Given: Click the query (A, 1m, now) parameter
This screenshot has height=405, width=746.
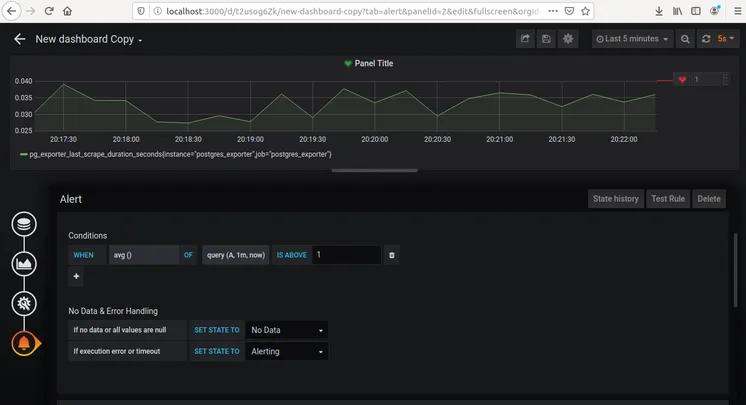Looking at the screenshot, I should 236,255.
